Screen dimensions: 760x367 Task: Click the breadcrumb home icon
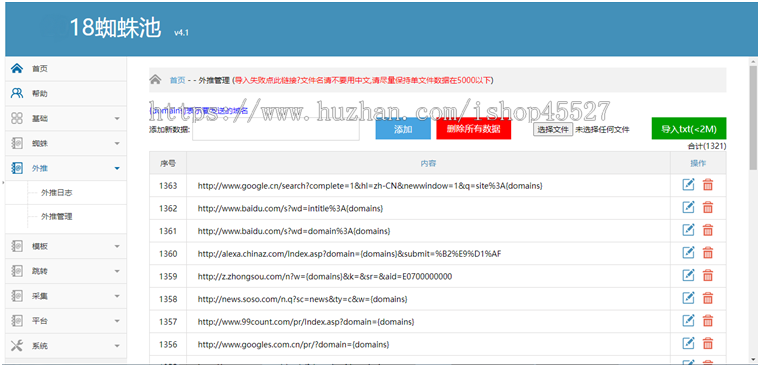(155, 80)
